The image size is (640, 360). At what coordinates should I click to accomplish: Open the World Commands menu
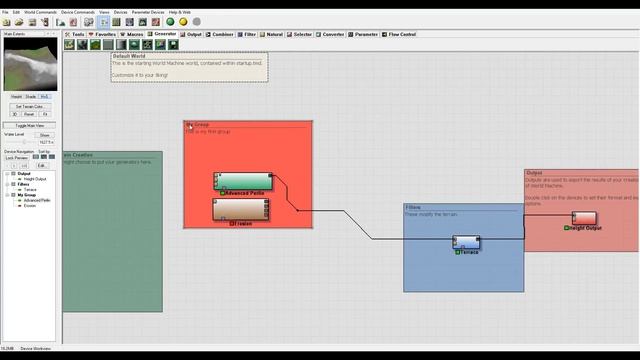(x=40, y=12)
